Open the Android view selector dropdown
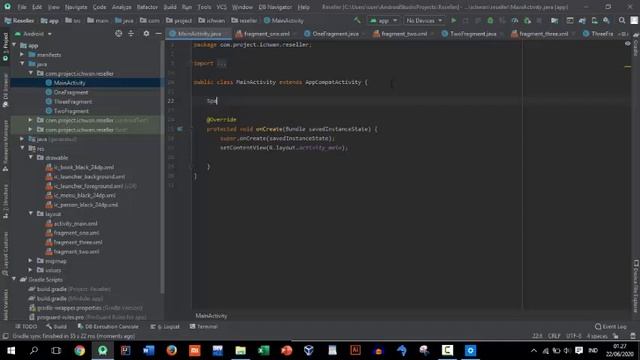 click(33, 34)
